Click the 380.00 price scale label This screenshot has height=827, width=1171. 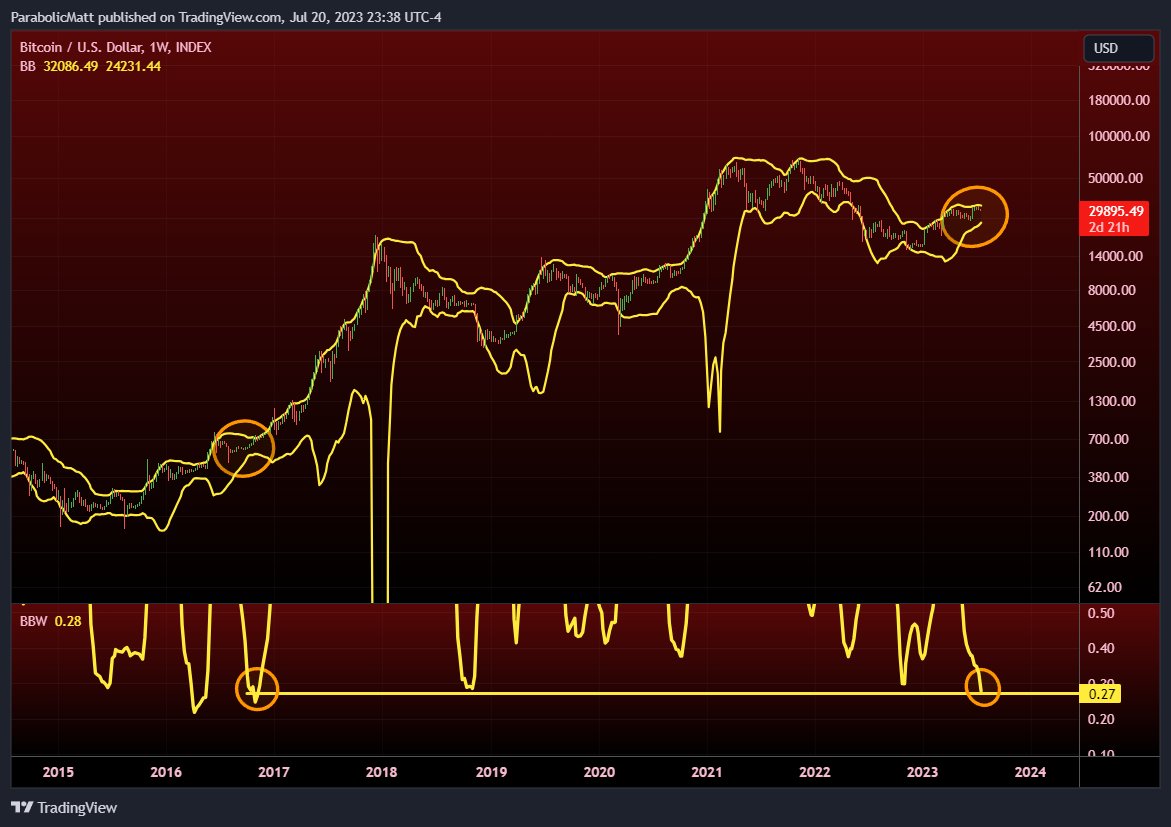pyautogui.click(x=1108, y=477)
